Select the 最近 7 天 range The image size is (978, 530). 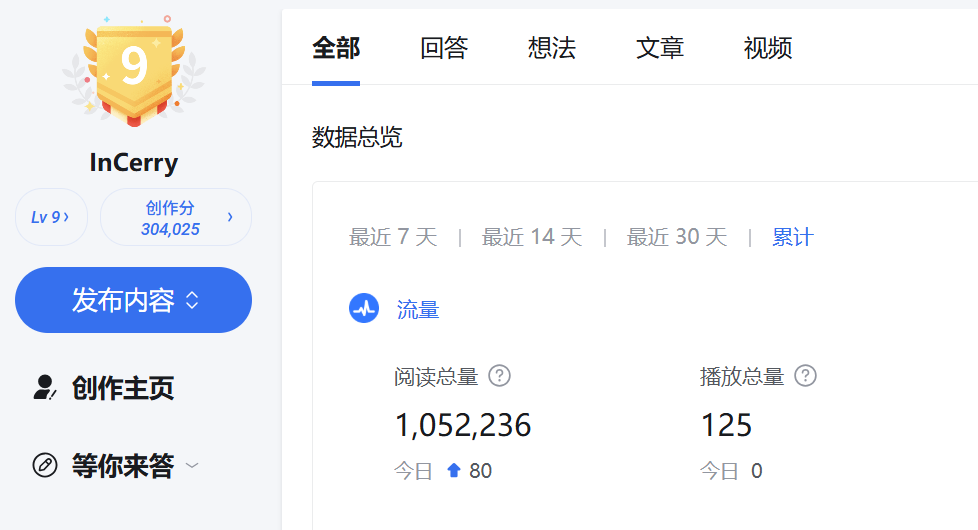click(393, 238)
